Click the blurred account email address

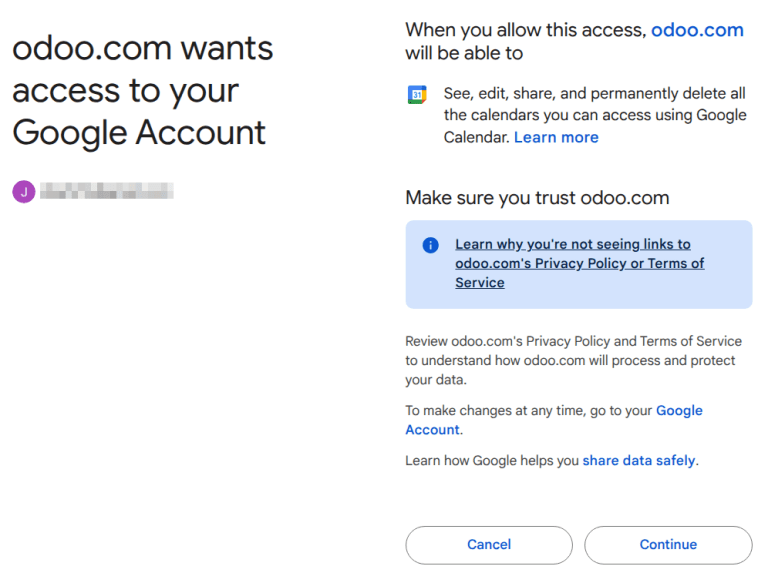click(x=106, y=191)
